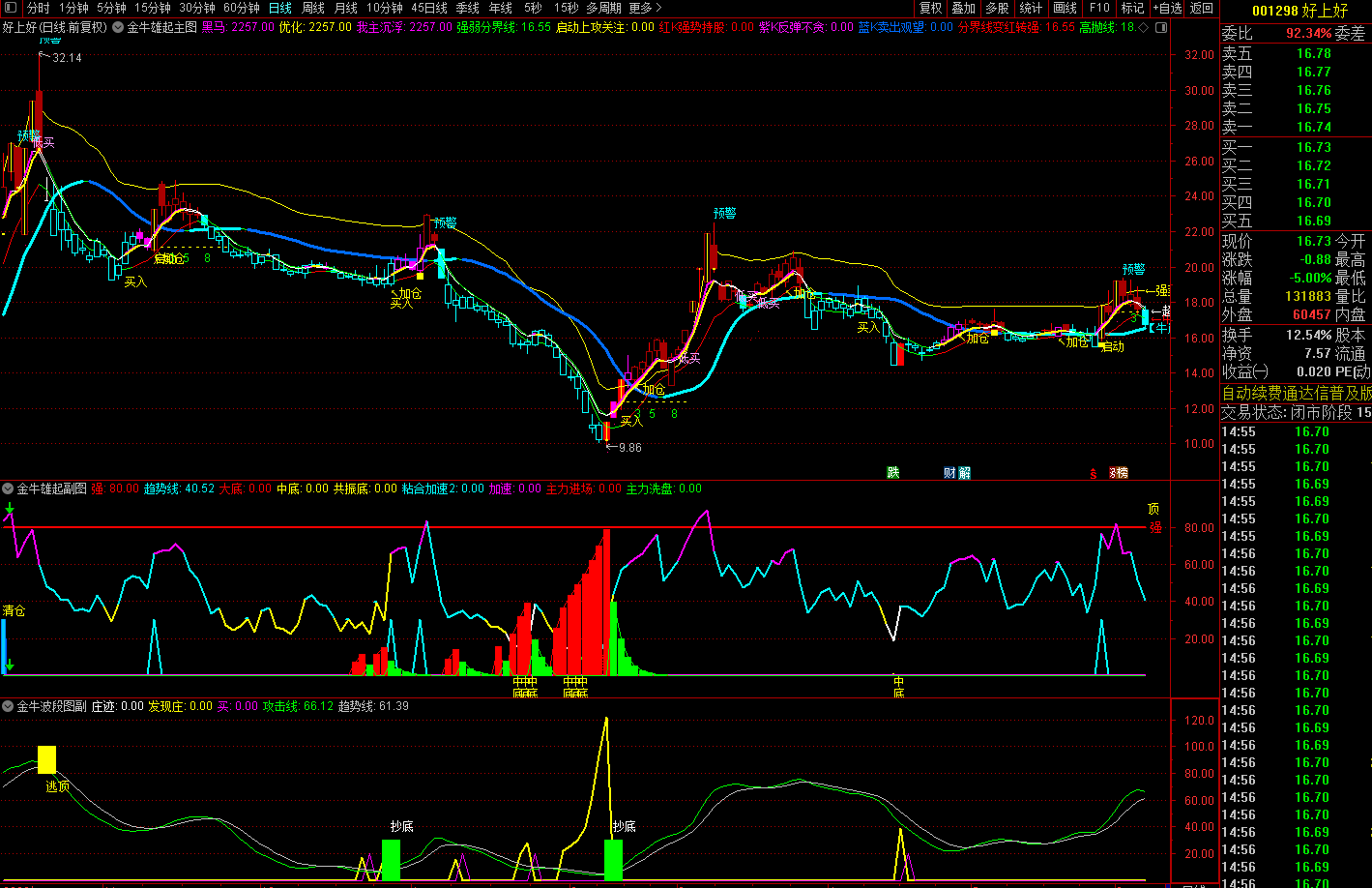Viewport: 1372px width, 888px height.
Task: Expand the 金牛雄起副图 indicator menu arrow
Action: click(x=8, y=488)
